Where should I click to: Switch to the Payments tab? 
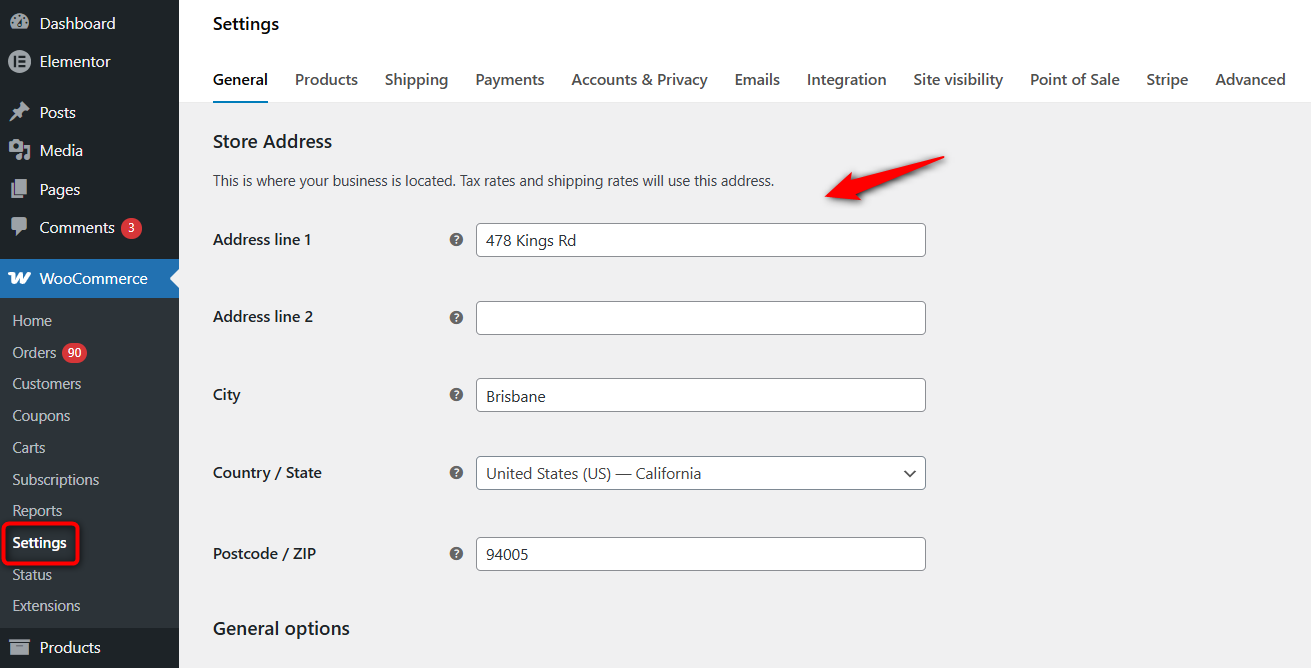(509, 79)
